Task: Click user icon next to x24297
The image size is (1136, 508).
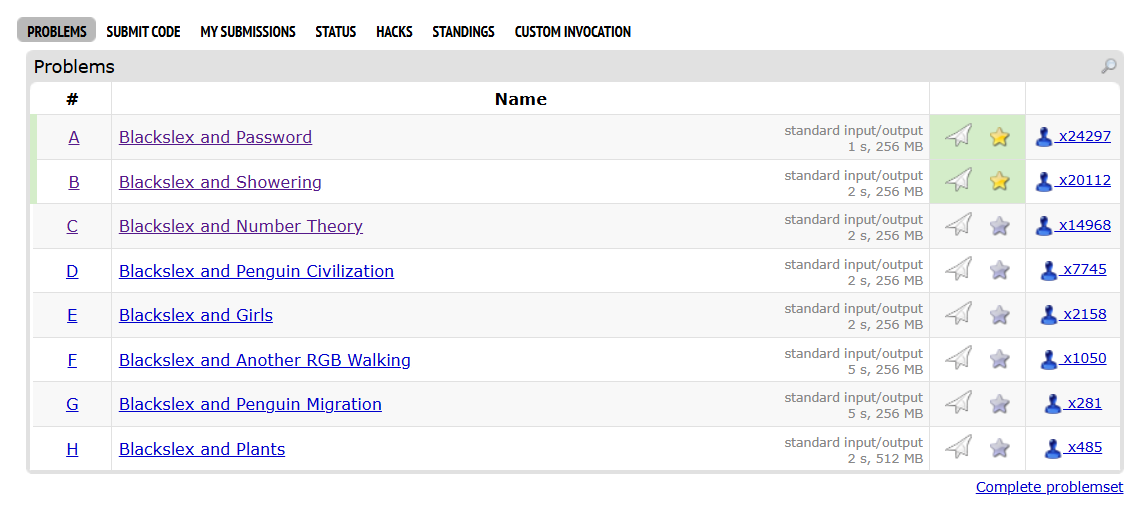Action: pos(1044,137)
